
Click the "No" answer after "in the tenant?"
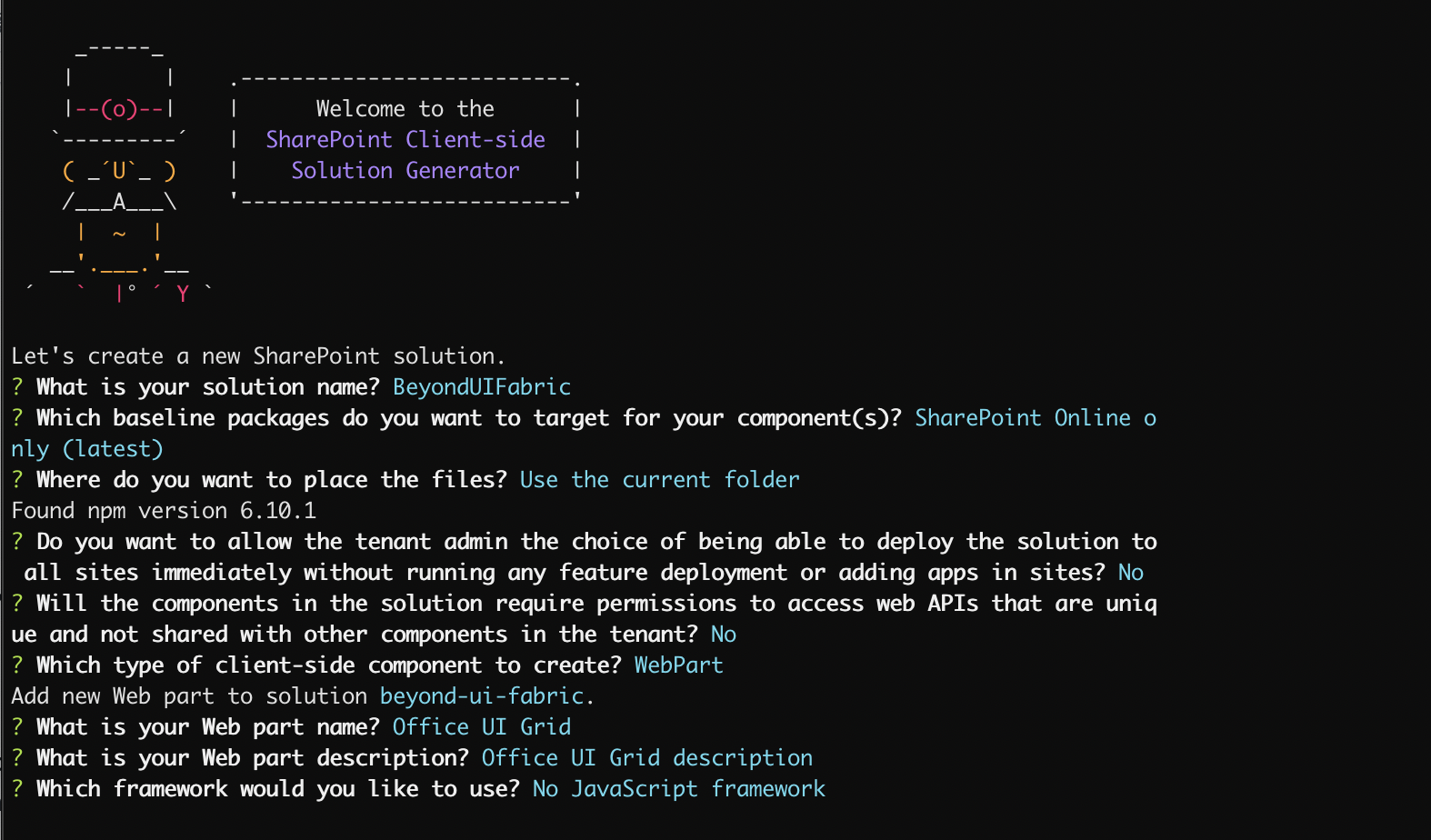point(724,635)
